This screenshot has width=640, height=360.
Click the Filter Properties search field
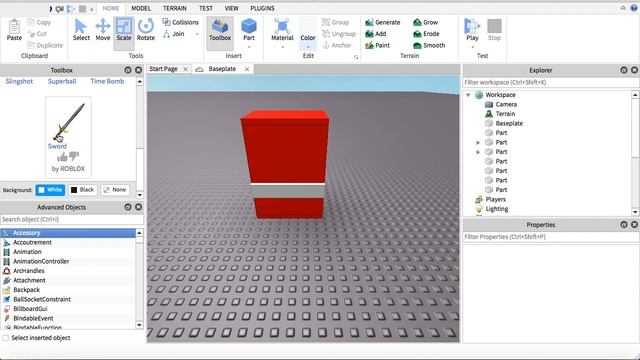(x=550, y=237)
